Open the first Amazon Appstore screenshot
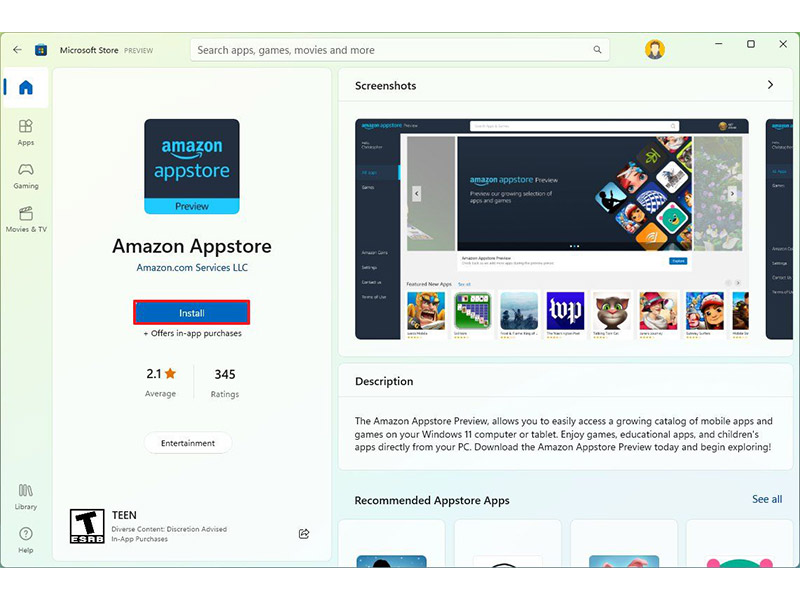 (x=552, y=229)
